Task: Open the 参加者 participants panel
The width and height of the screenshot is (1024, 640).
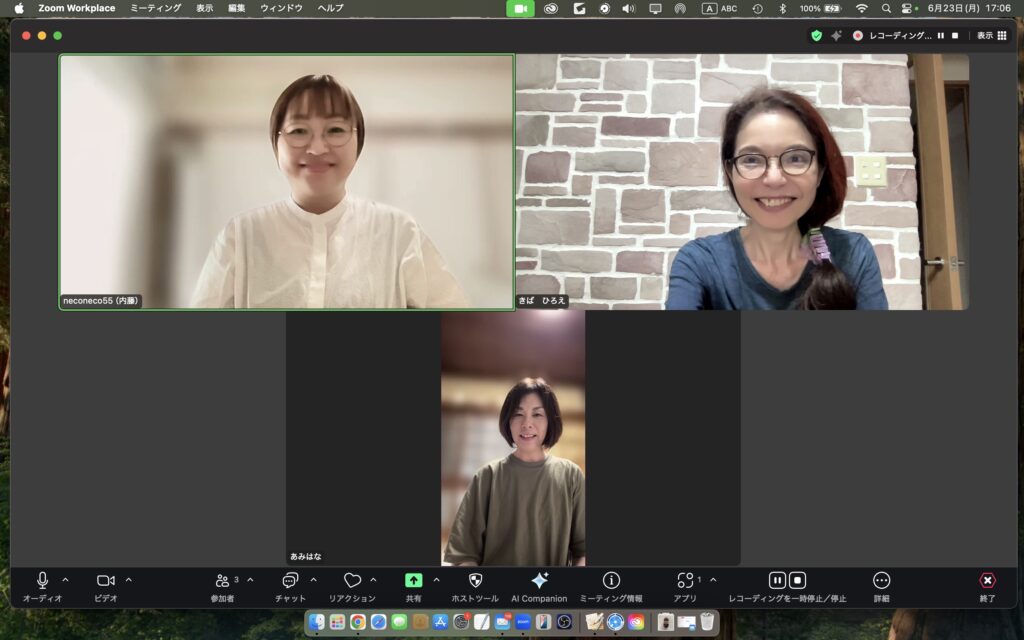Action: click(x=222, y=581)
